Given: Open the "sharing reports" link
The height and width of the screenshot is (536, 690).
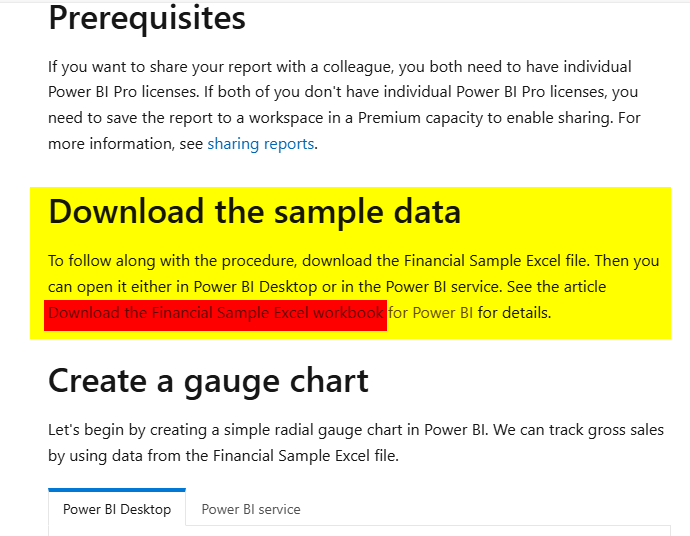Looking at the screenshot, I should tap(261, 144).
